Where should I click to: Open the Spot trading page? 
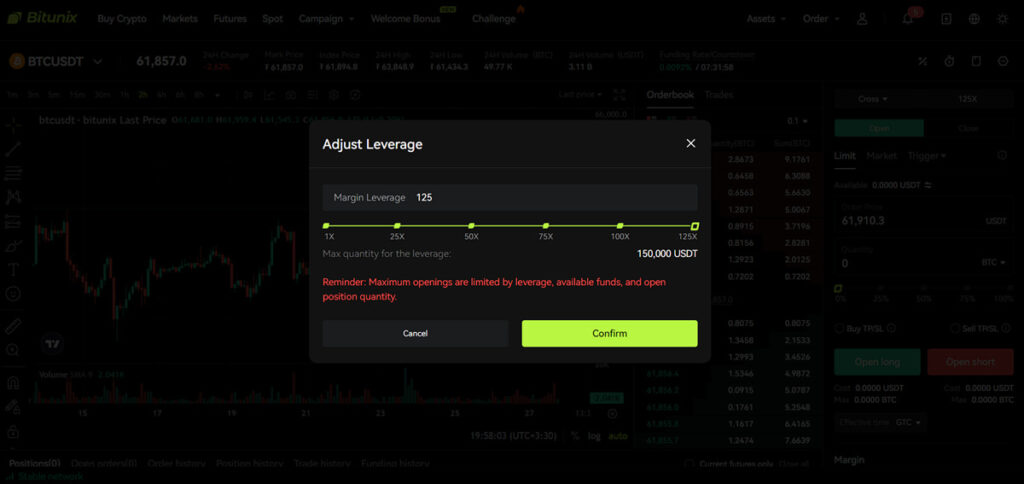point(272,19)
